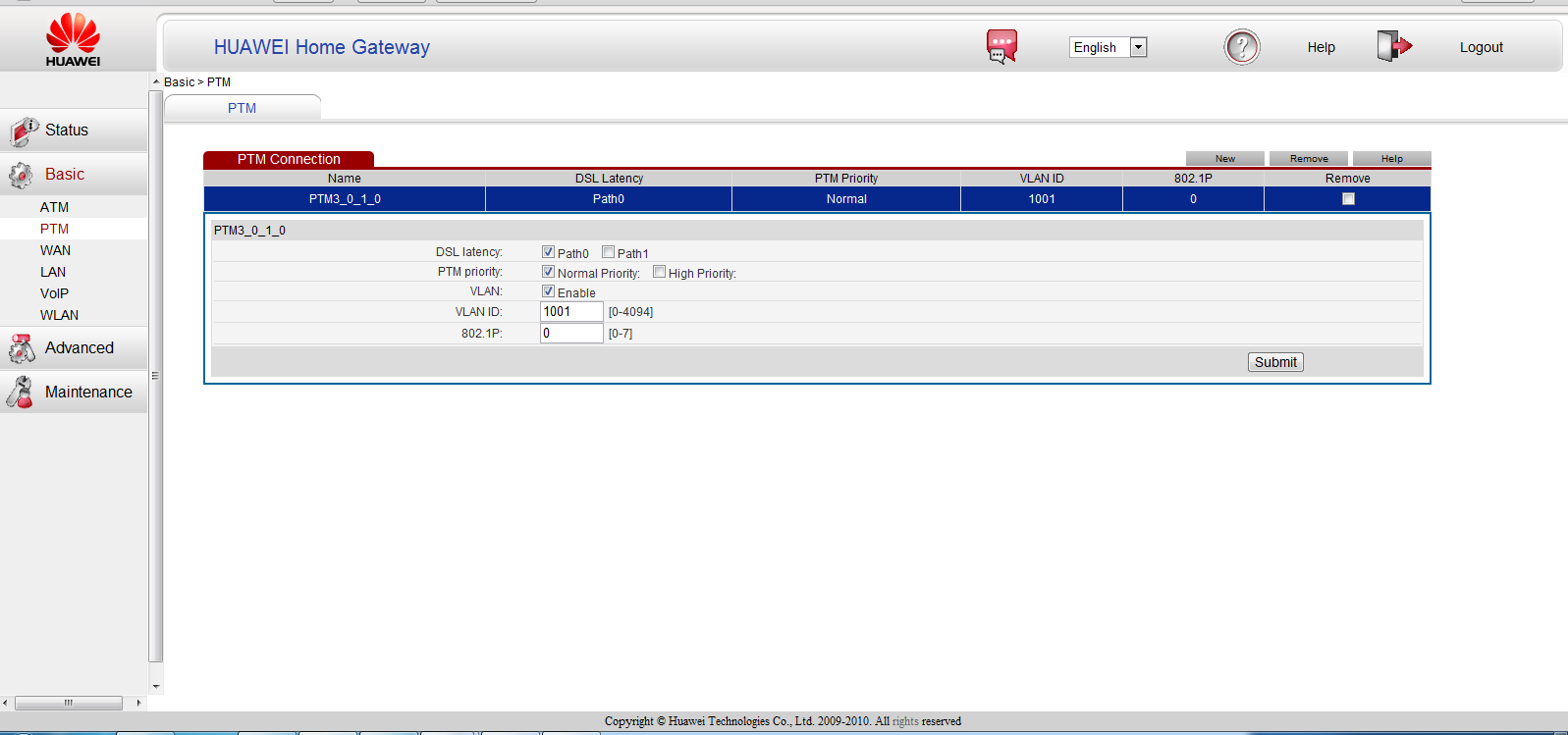
Task: Click the sidebar horizontal scrollbar thumb
Action: click(x=69, y=703)
